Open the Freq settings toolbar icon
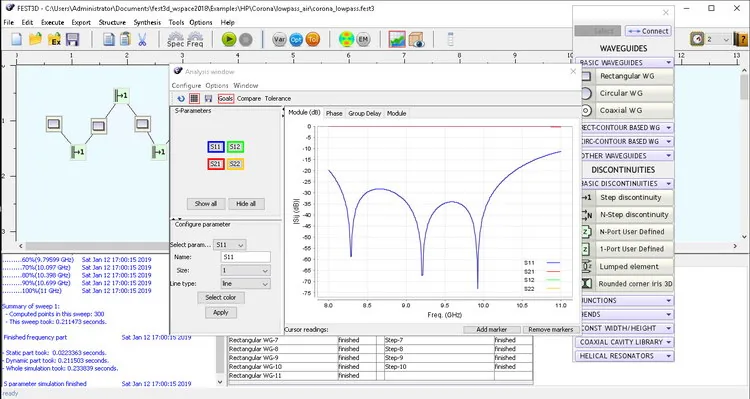The height and width of the screenshot is (399, 750). (195, 39)
